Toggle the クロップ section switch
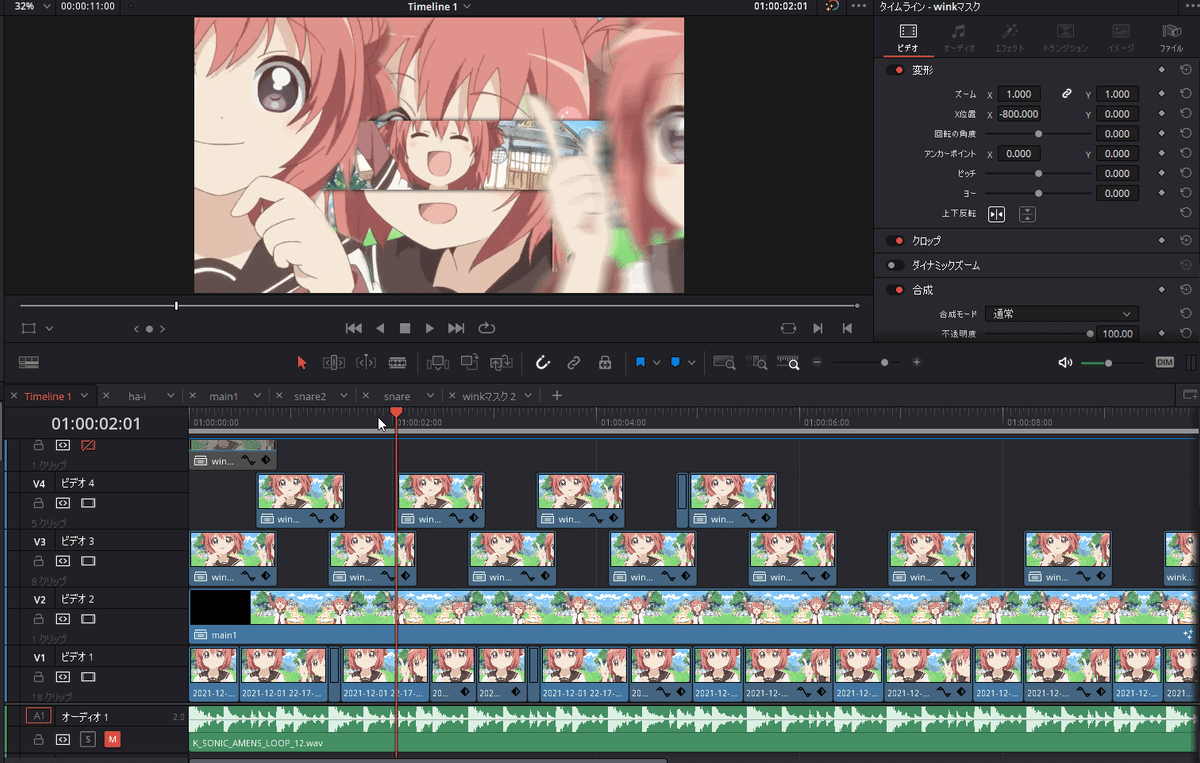This screenshot has height=763, width=1200. click(x=894, y=240)
